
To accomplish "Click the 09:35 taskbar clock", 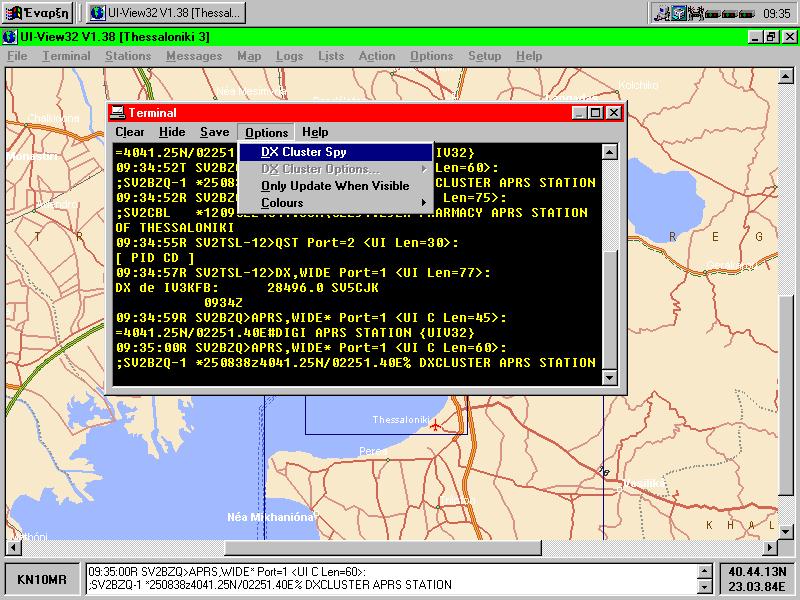I will point(777,14).
